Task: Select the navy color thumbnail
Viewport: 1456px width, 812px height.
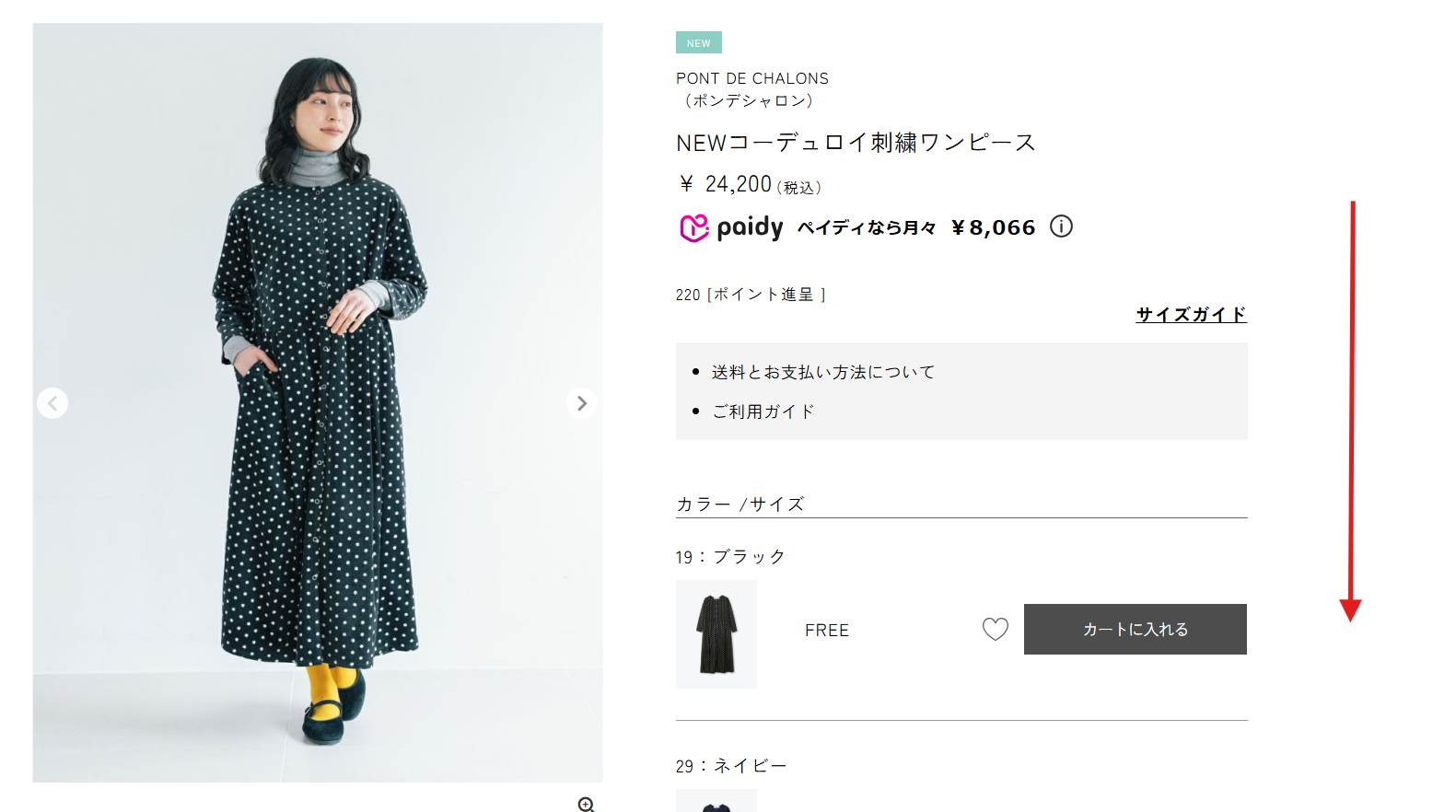Action: pos(716,802)
